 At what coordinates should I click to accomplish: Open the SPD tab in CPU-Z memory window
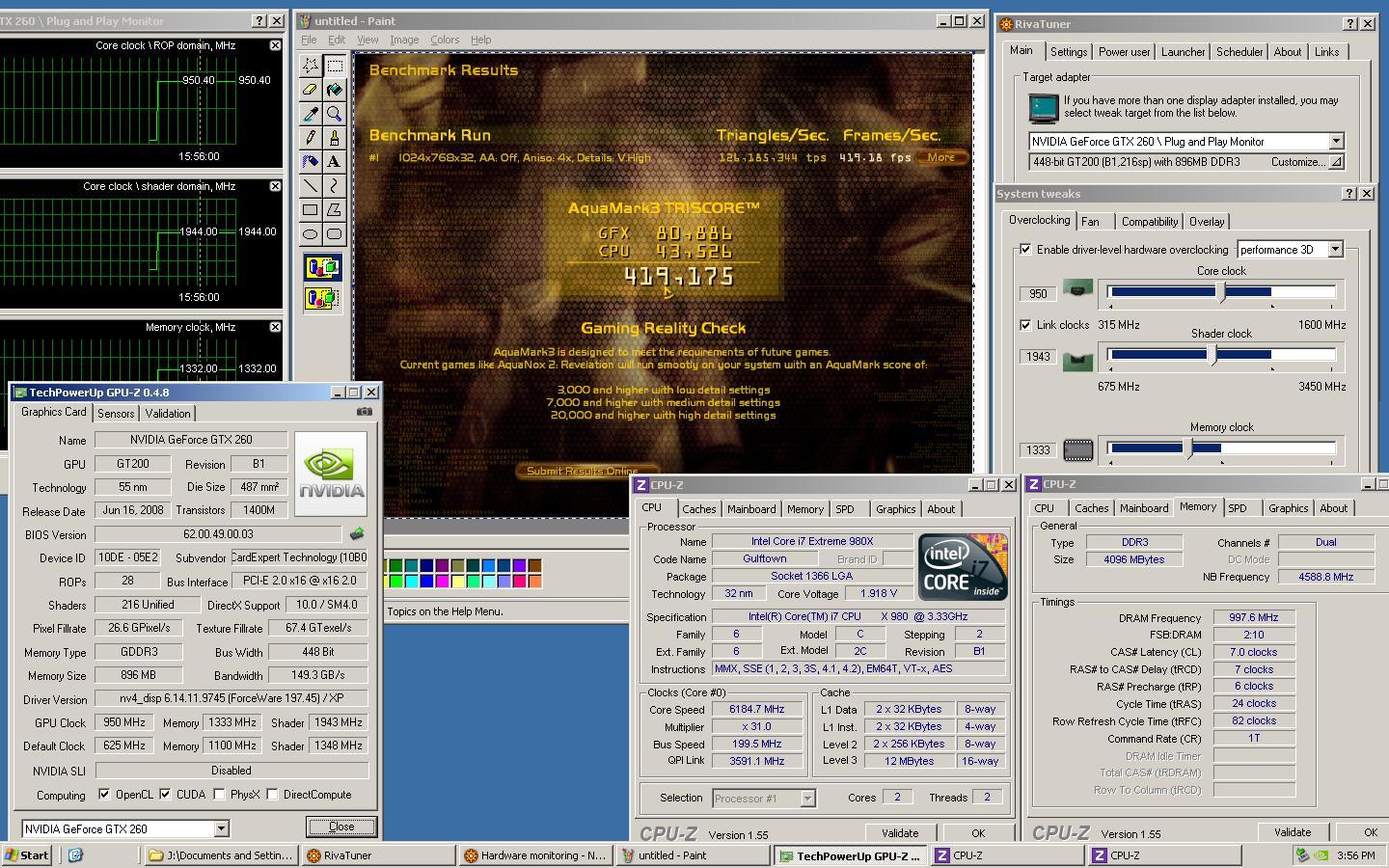click(1238, 508)
